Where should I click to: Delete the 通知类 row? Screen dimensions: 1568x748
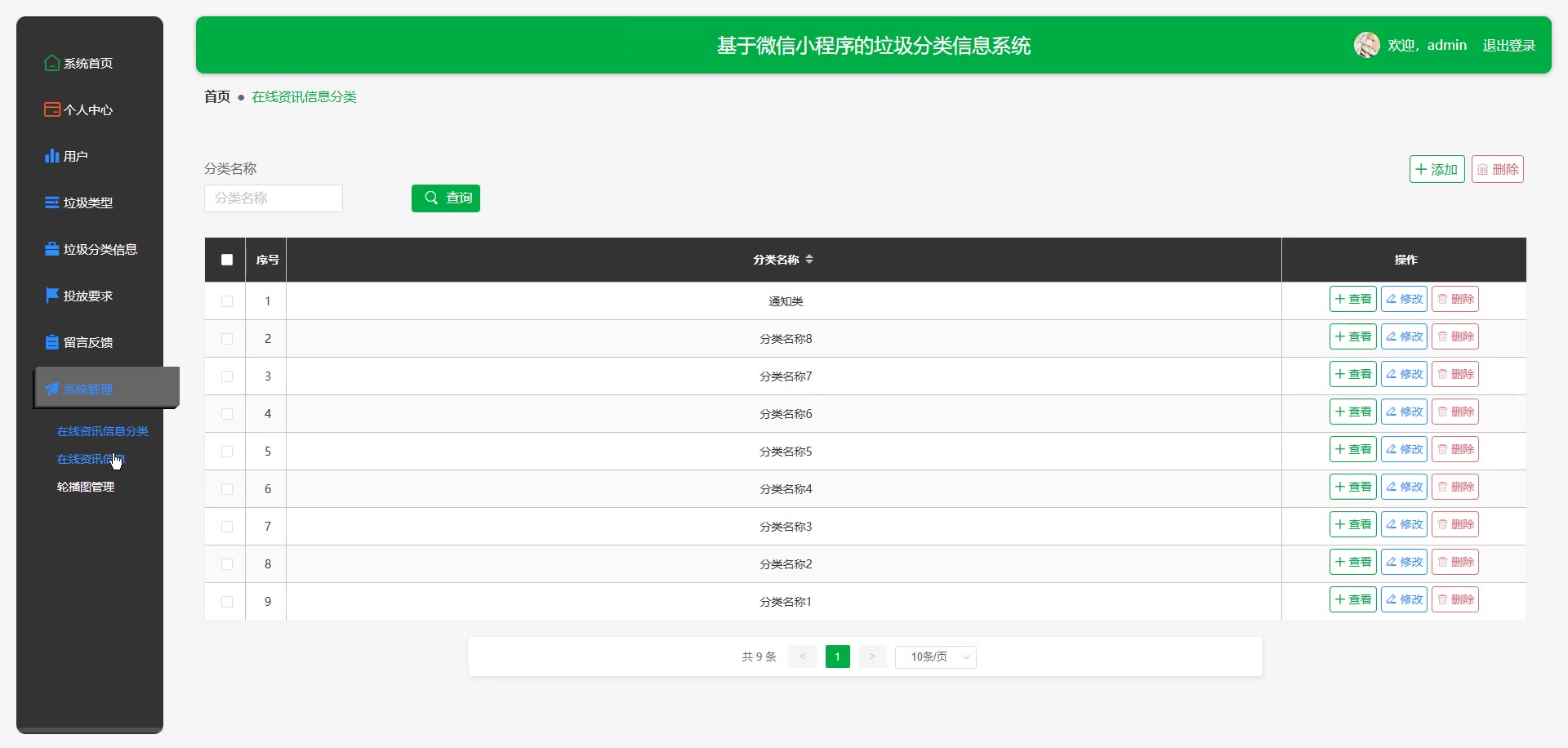click(1455, 299)
